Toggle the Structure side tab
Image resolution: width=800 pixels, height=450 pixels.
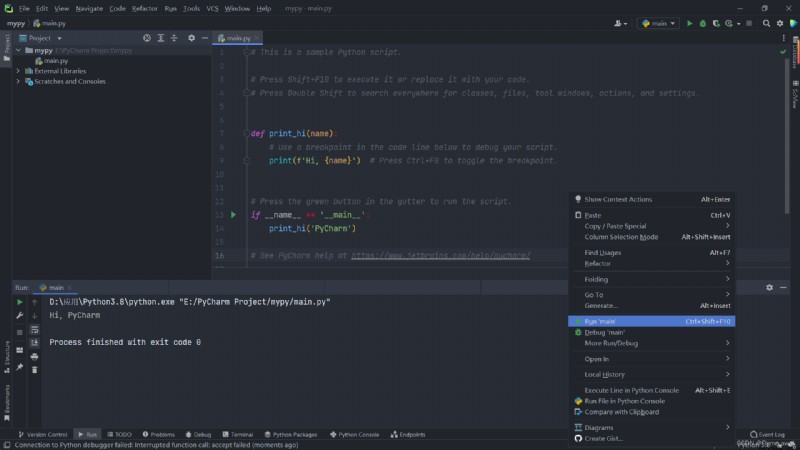[7, 357]
